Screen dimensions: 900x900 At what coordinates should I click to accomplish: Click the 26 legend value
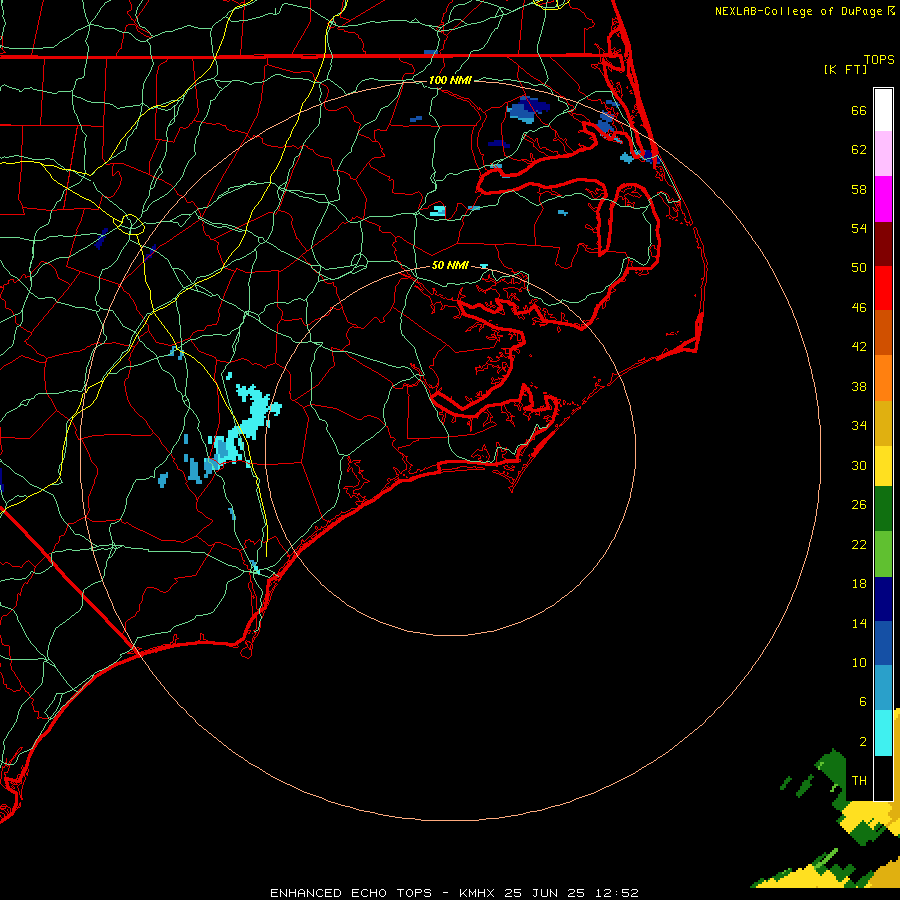pyautogui.click(x=859, y=505)
